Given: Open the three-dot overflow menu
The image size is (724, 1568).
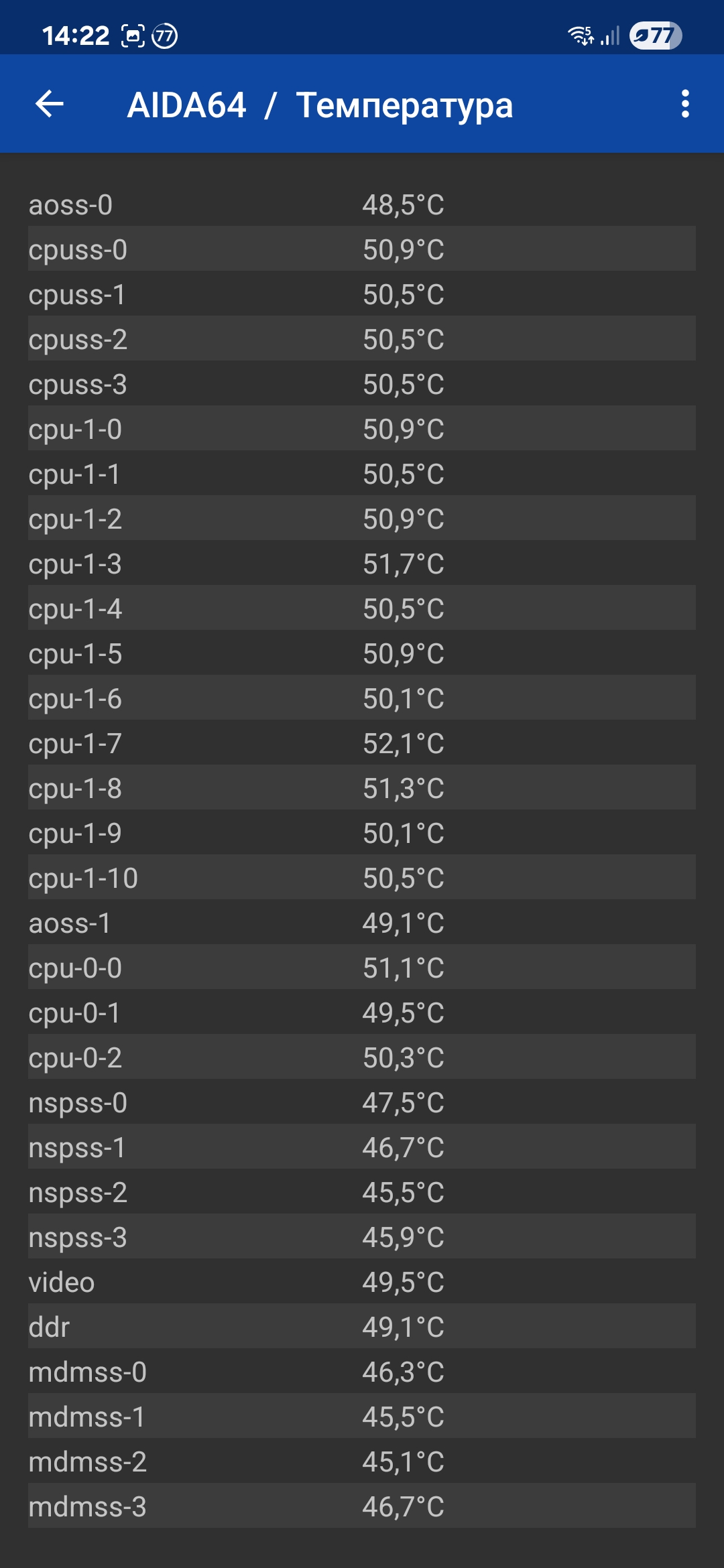Looking at the screenshot, I should click(684, 104).
